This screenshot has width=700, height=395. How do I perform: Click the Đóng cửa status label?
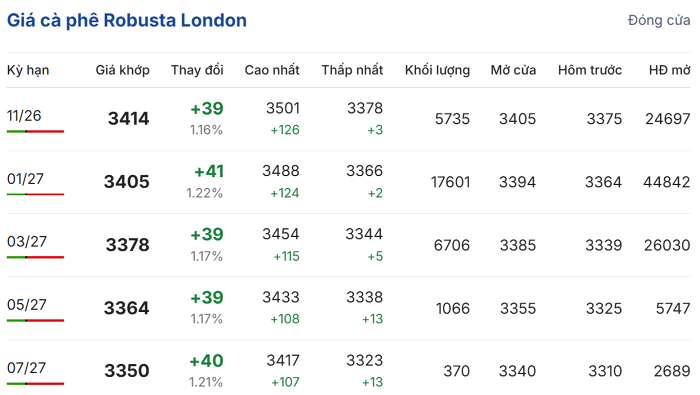tap(659, 21)
